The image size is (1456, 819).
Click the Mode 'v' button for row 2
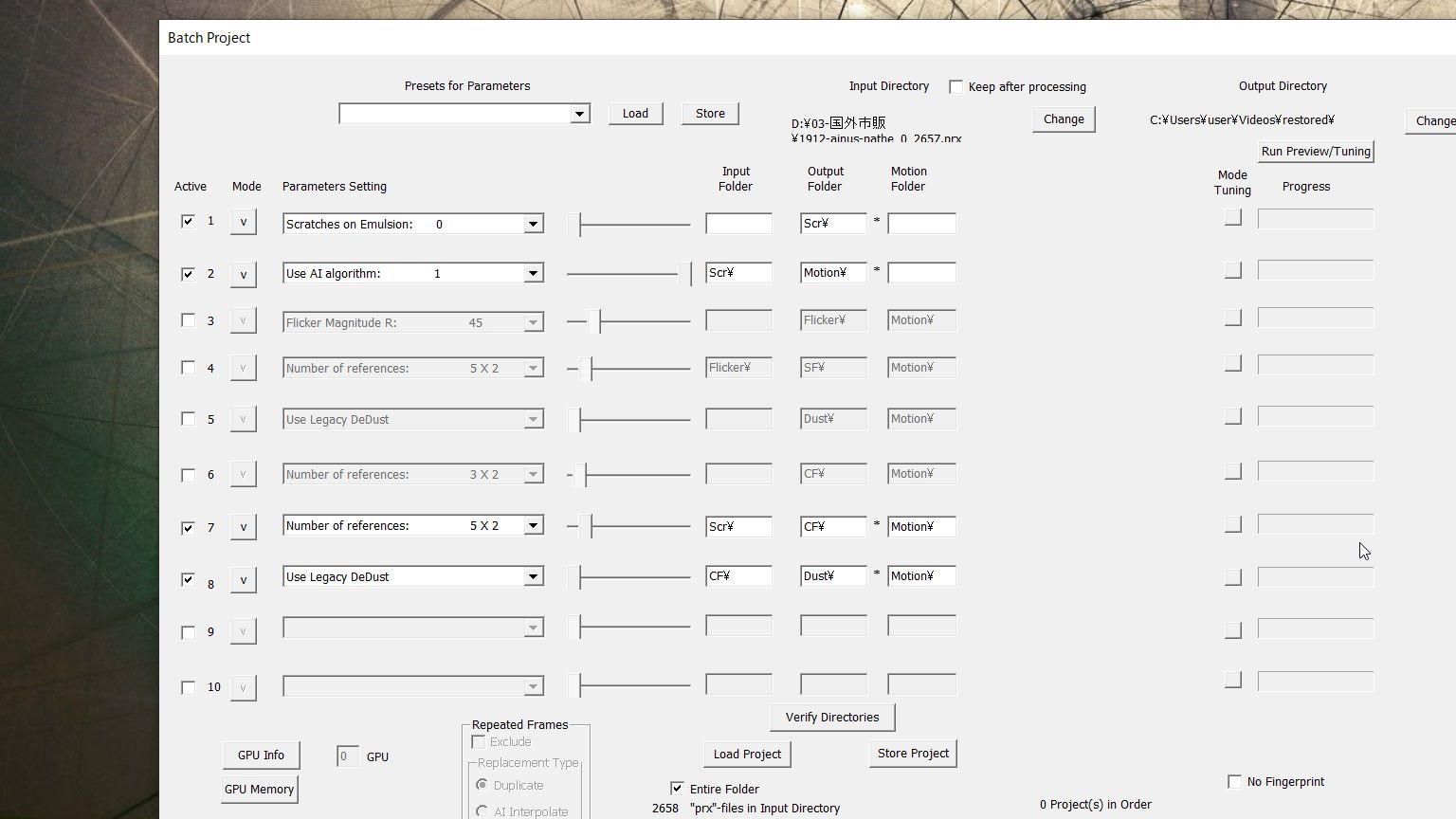click(x=243, y=275)
